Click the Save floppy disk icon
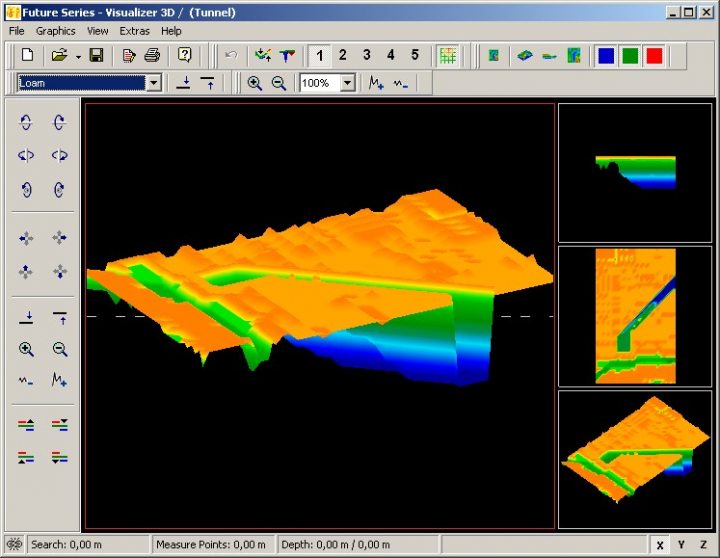The height and width of the screenshot is (558, 720). [97, 56]
